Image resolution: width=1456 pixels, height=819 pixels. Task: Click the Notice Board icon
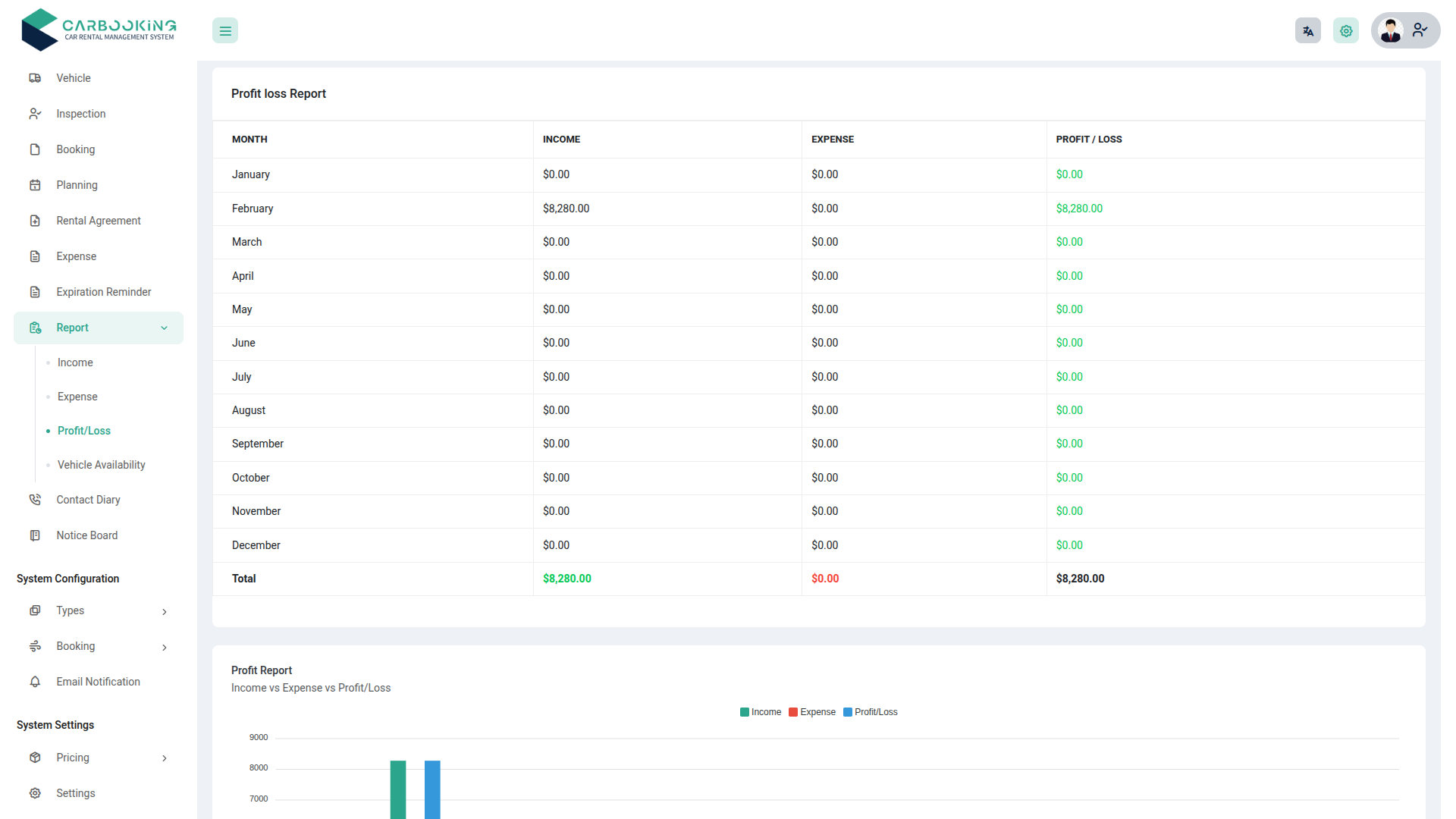(35, 535)
